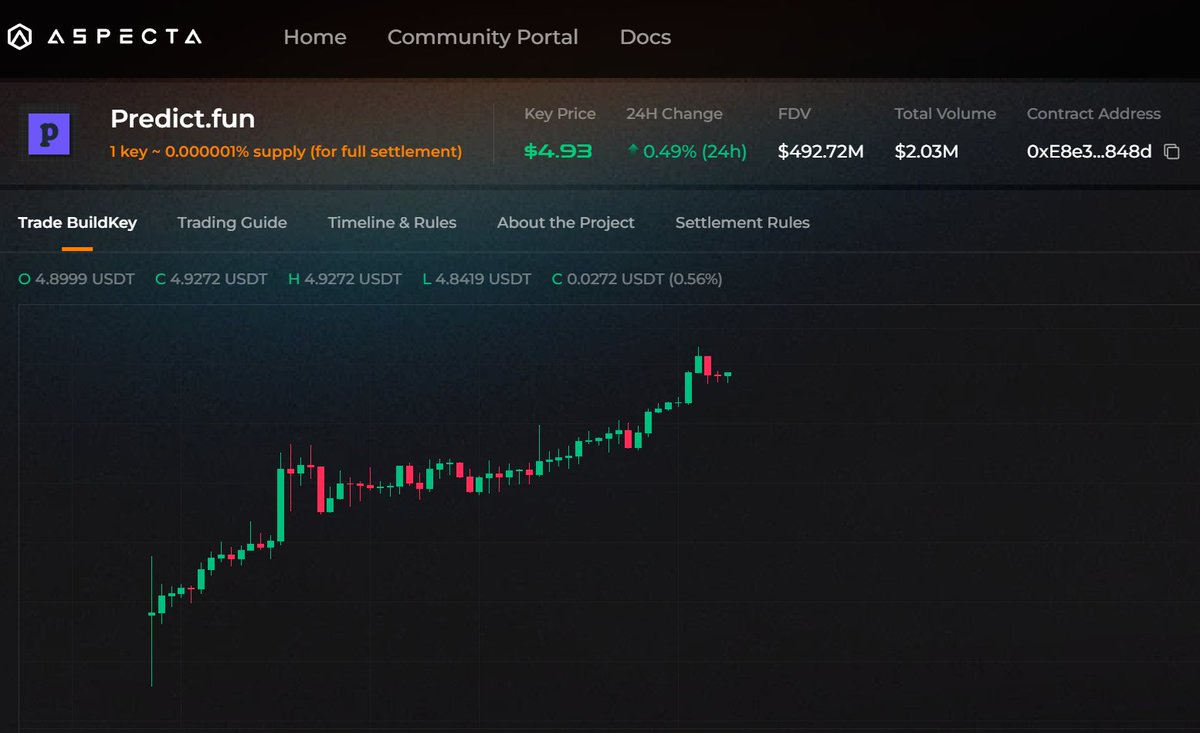1200x733 pixels.
Task: Open the Docs link
Action: point(645,37)
